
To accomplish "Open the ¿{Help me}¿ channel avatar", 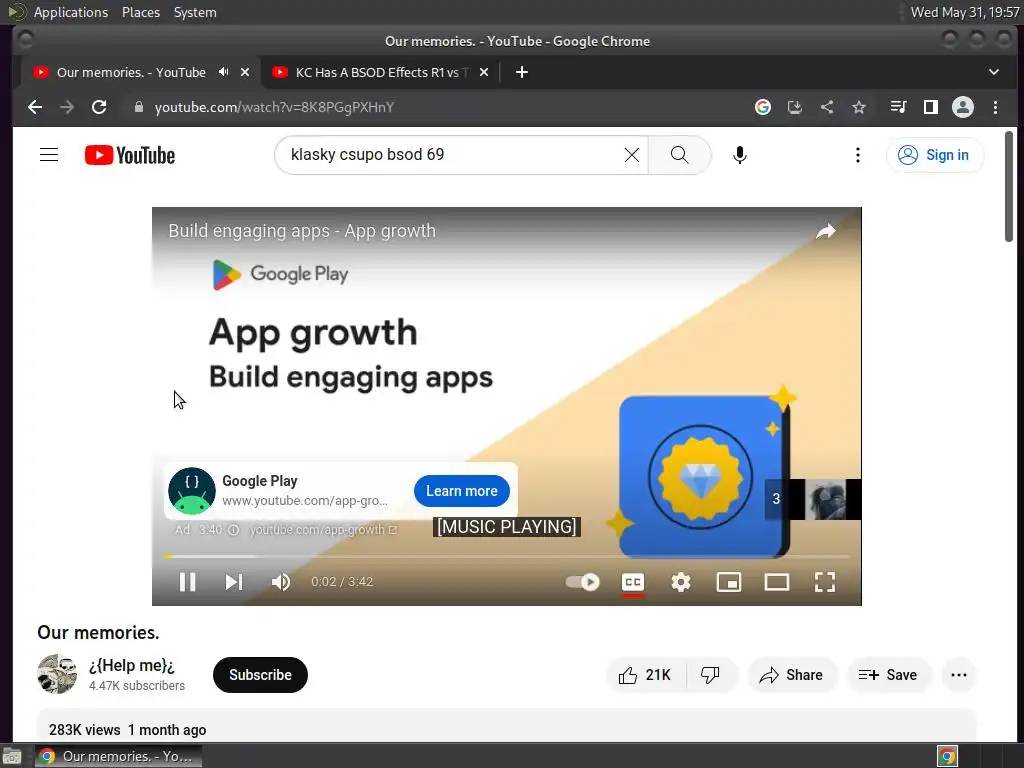I will (57, 674).
